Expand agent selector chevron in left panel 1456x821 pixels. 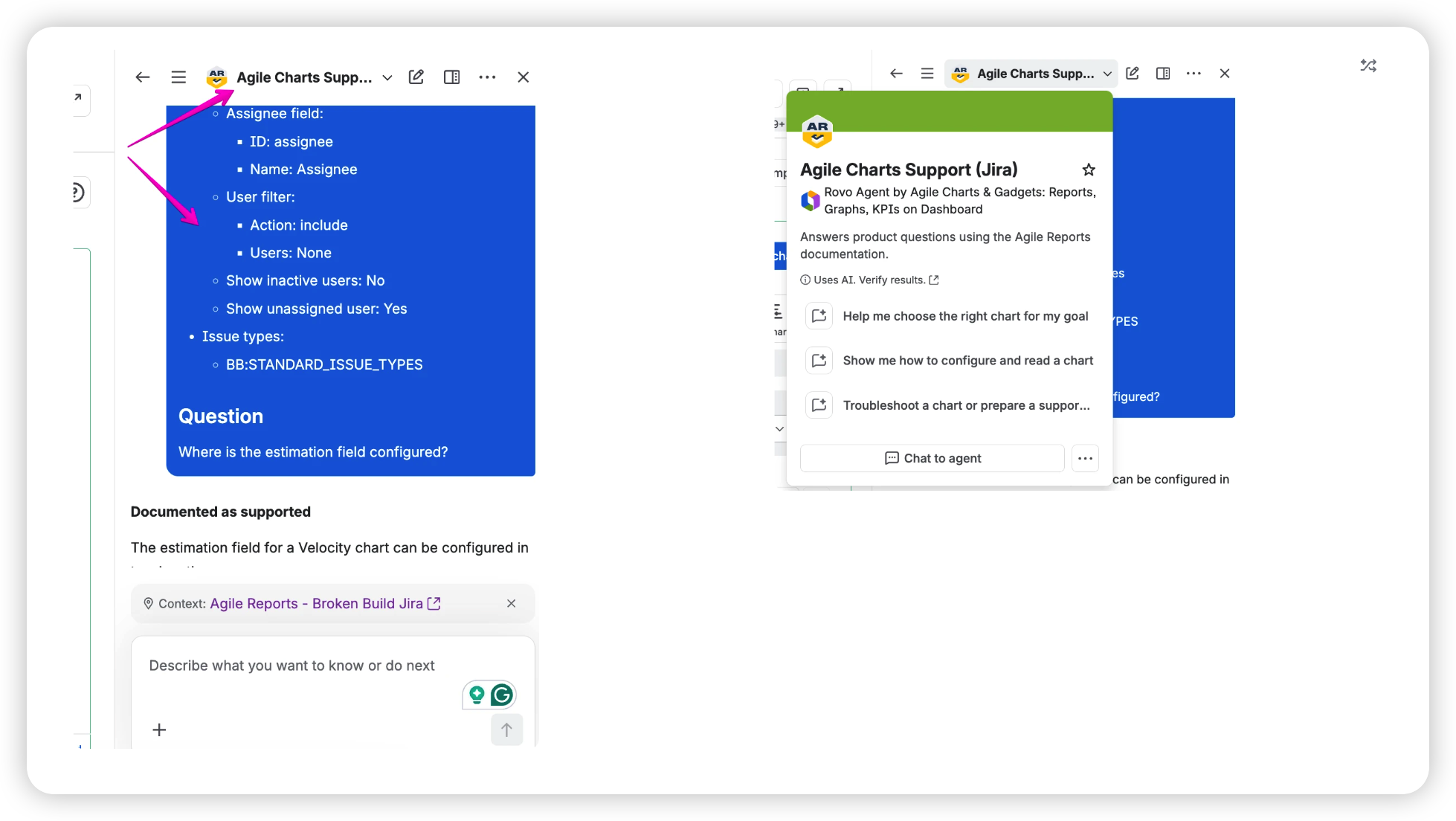(387, 78)
